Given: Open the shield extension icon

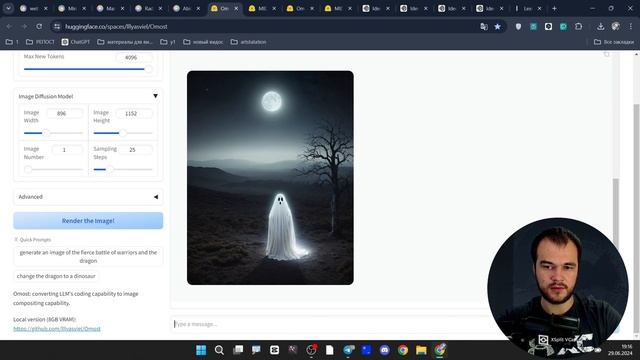Looking at the screenshot, I should 518,27.
